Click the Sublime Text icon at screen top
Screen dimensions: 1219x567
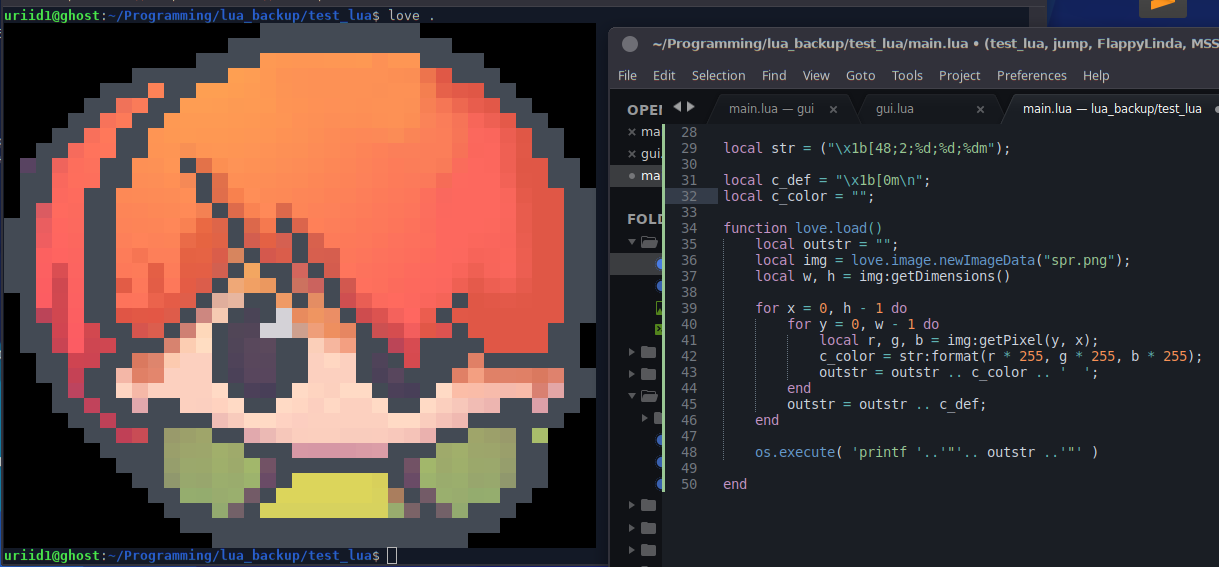pos(1162,7)
